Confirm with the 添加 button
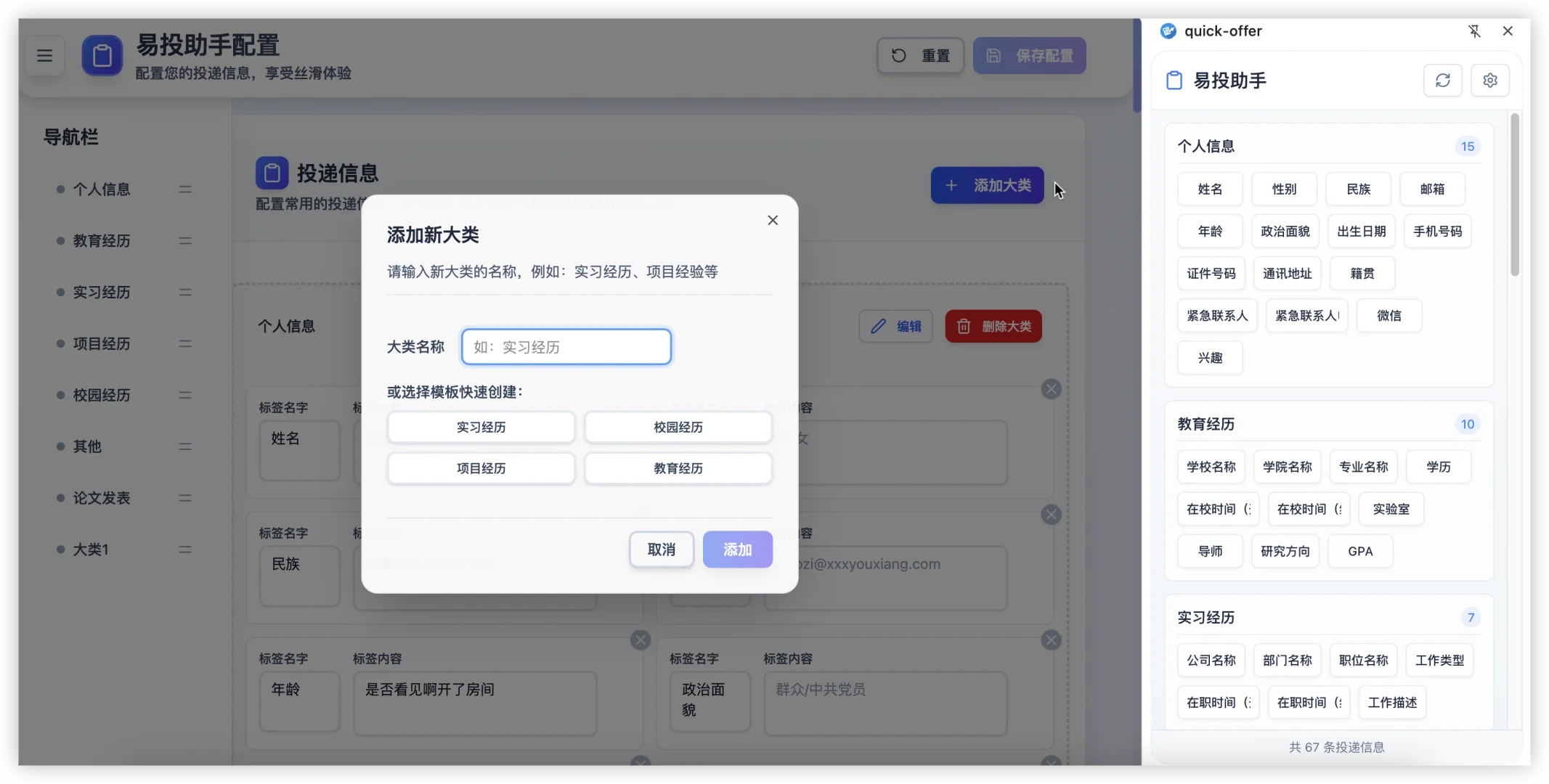 point(737,550)
